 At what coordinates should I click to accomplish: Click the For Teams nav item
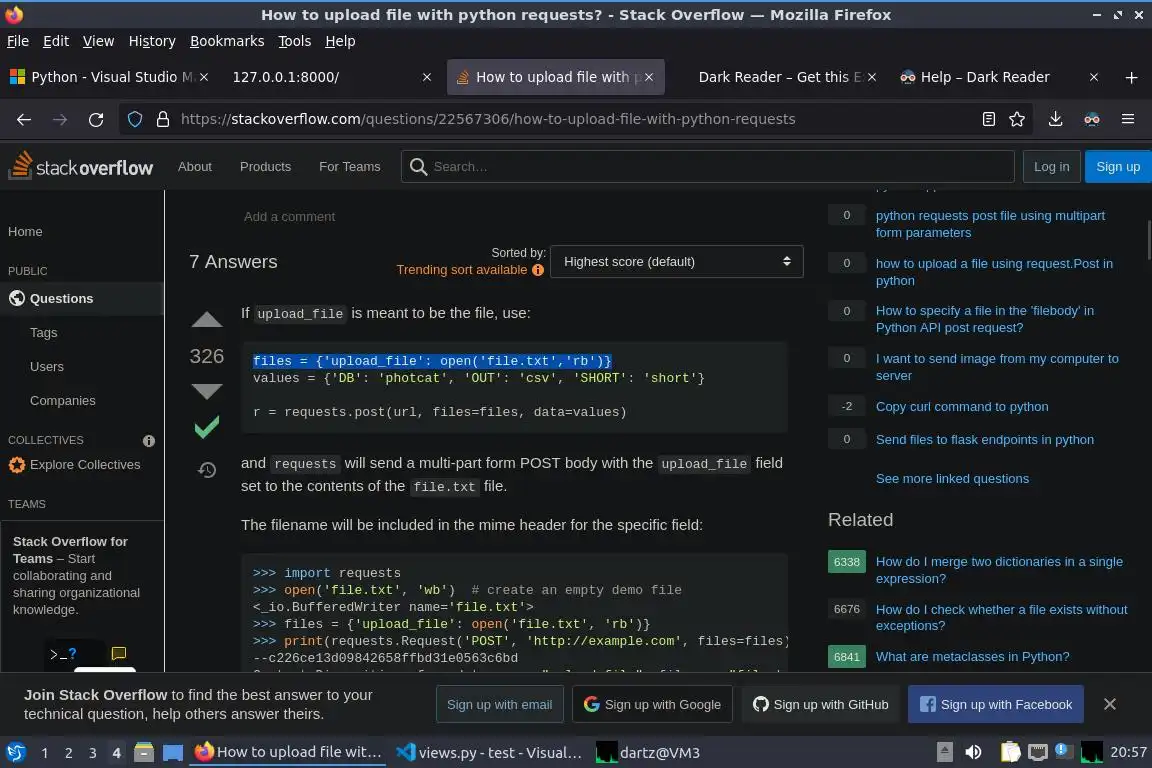pyautogui.click(x=350, y=167)
